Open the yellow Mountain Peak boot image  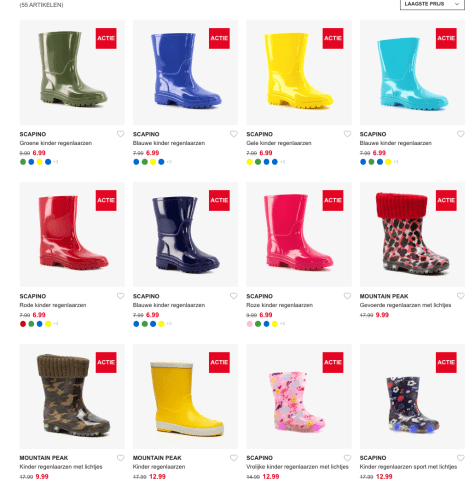185,396
